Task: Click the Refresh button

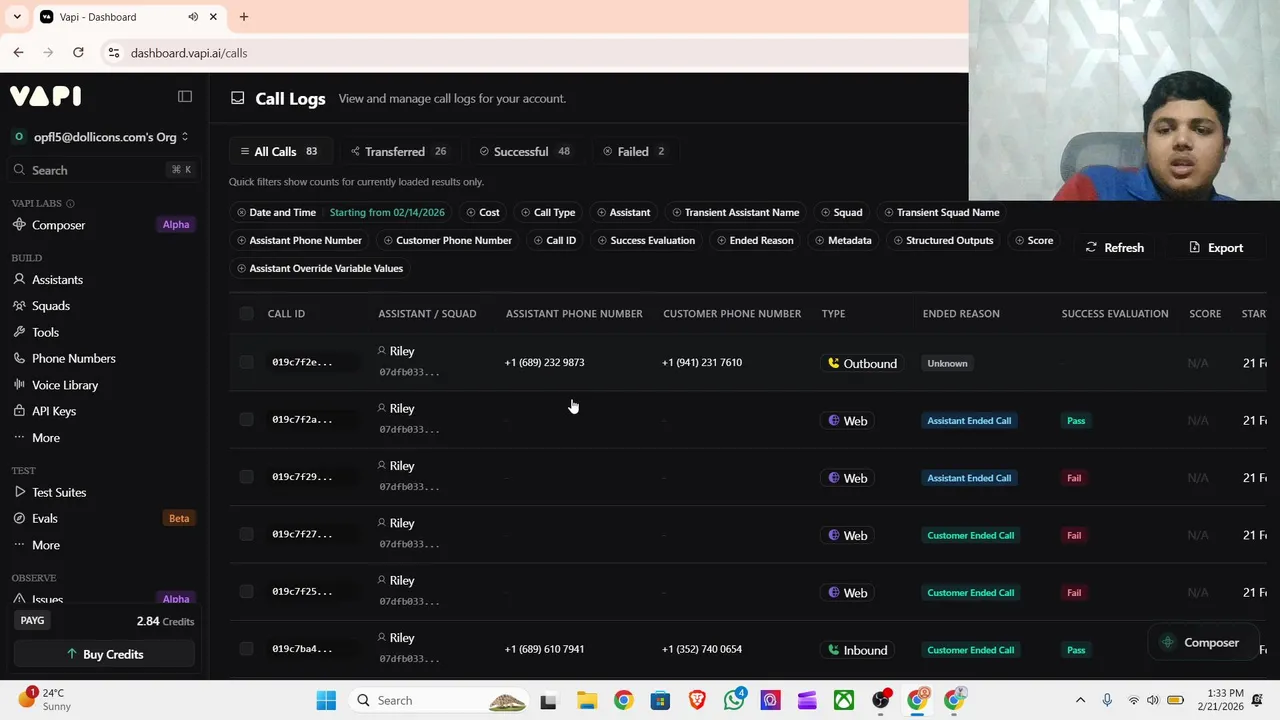Action: (x=1115, y=248)
